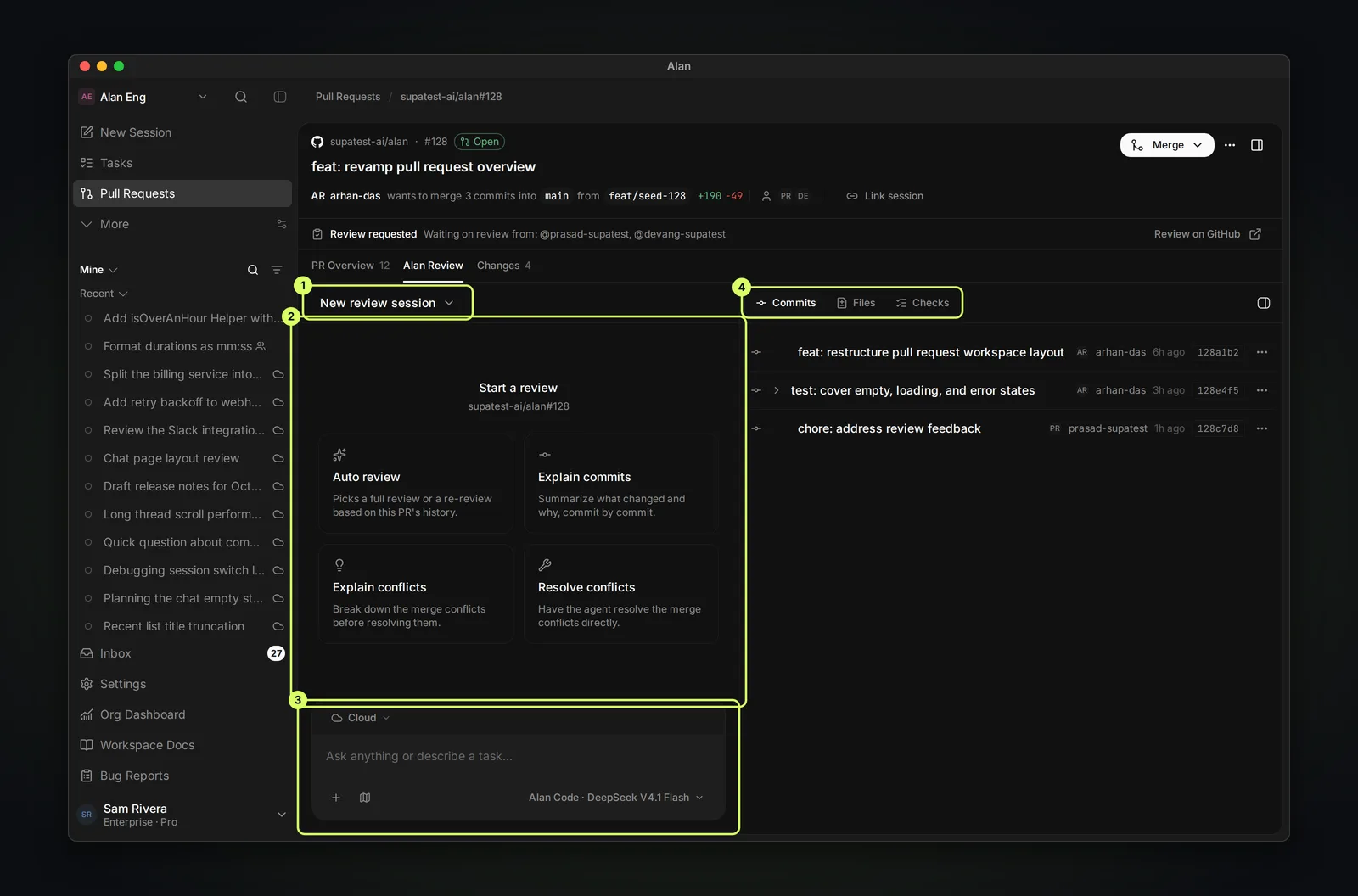
Task: Open the session list filter icon
Action: coord(277,270)
